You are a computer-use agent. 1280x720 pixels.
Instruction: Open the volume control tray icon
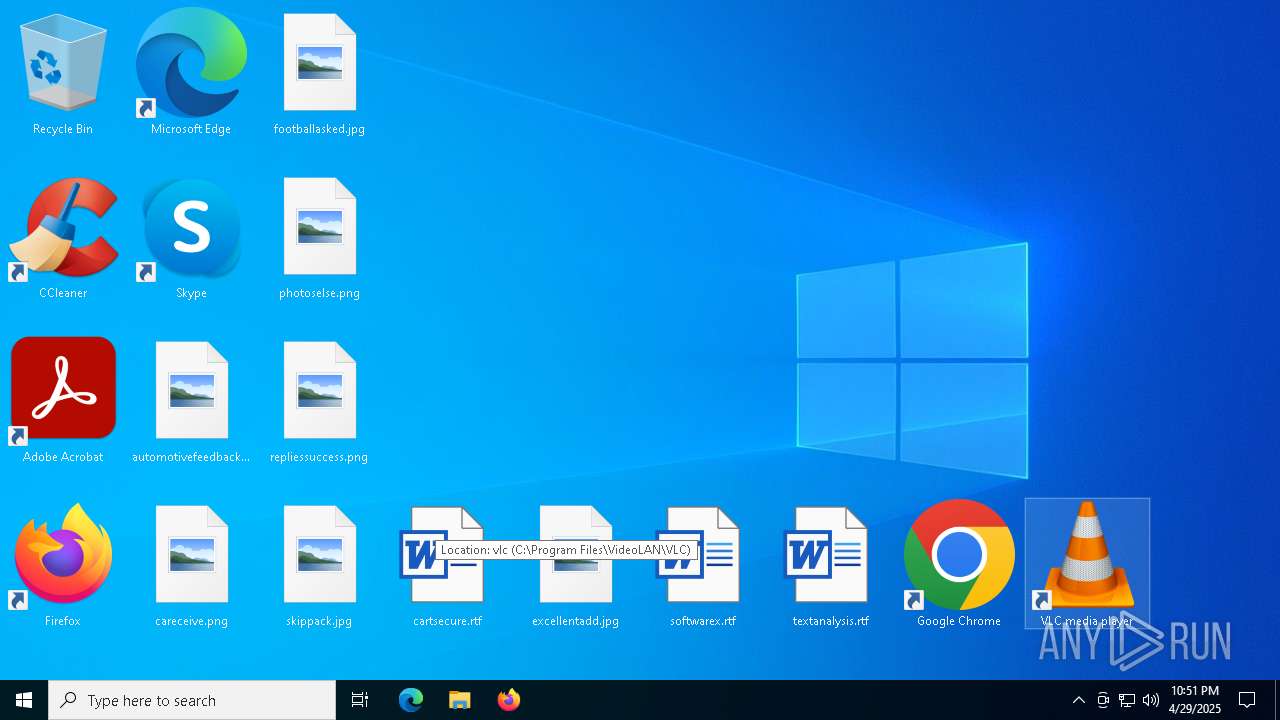click(x=1151, y=700)
